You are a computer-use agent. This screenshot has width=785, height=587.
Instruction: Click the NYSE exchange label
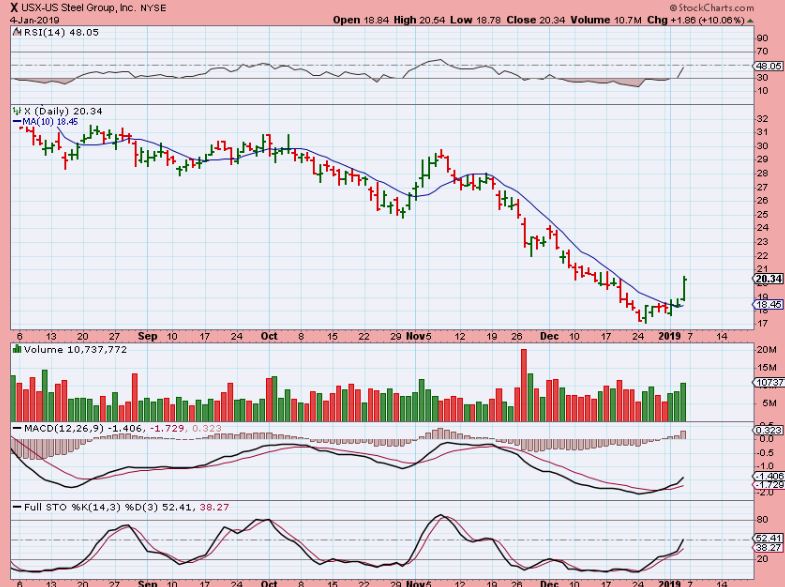(x=153, y=8)
